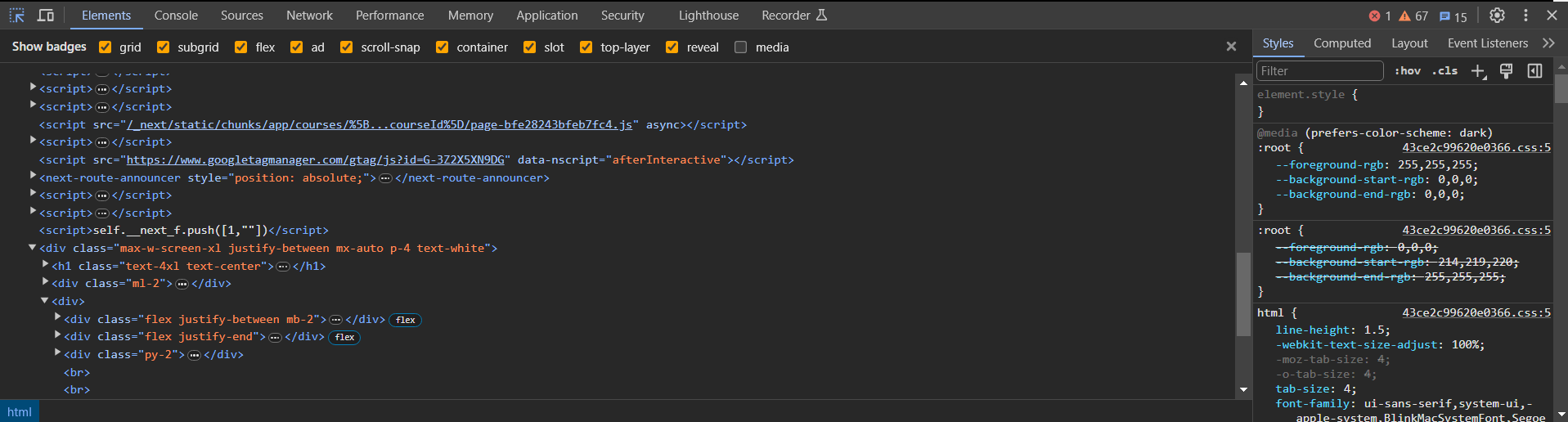Screen dimensions: 1568x422
Task: Click the Styles Filter input field
Action: pos(1319,71)
